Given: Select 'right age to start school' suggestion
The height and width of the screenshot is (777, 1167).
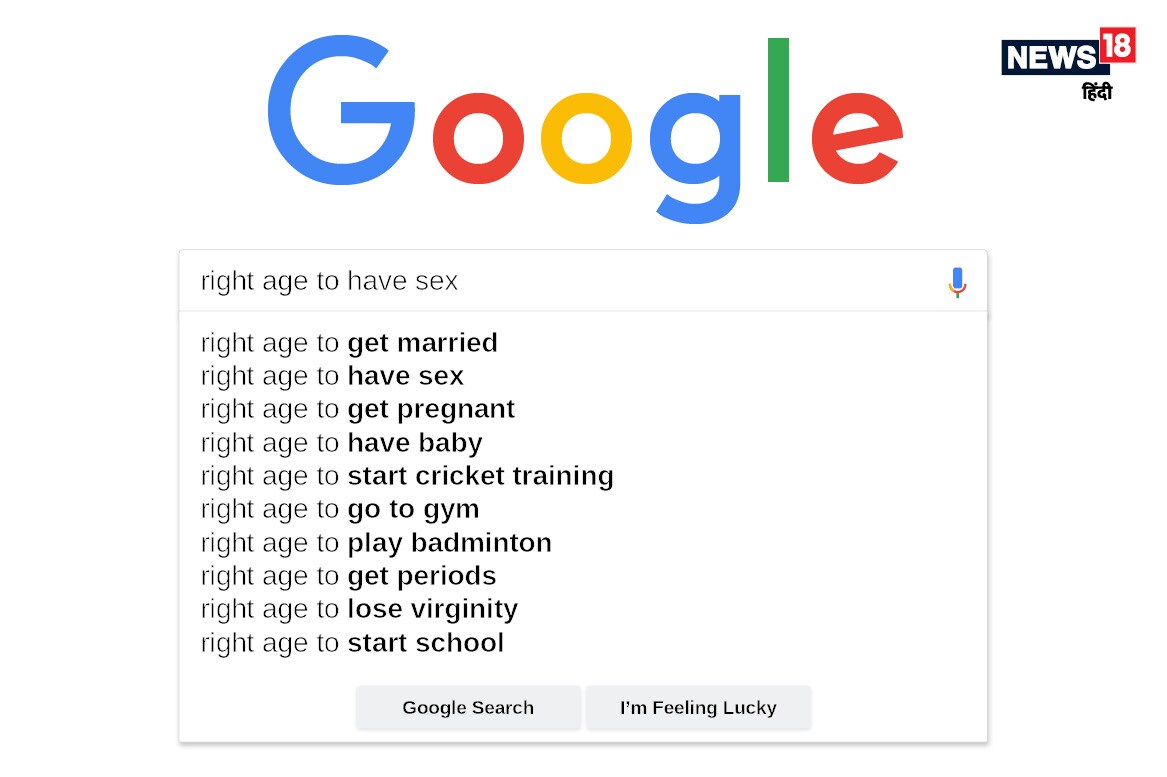Looking at the screenshot, I should pyautogui.click(x=352, y=643).
